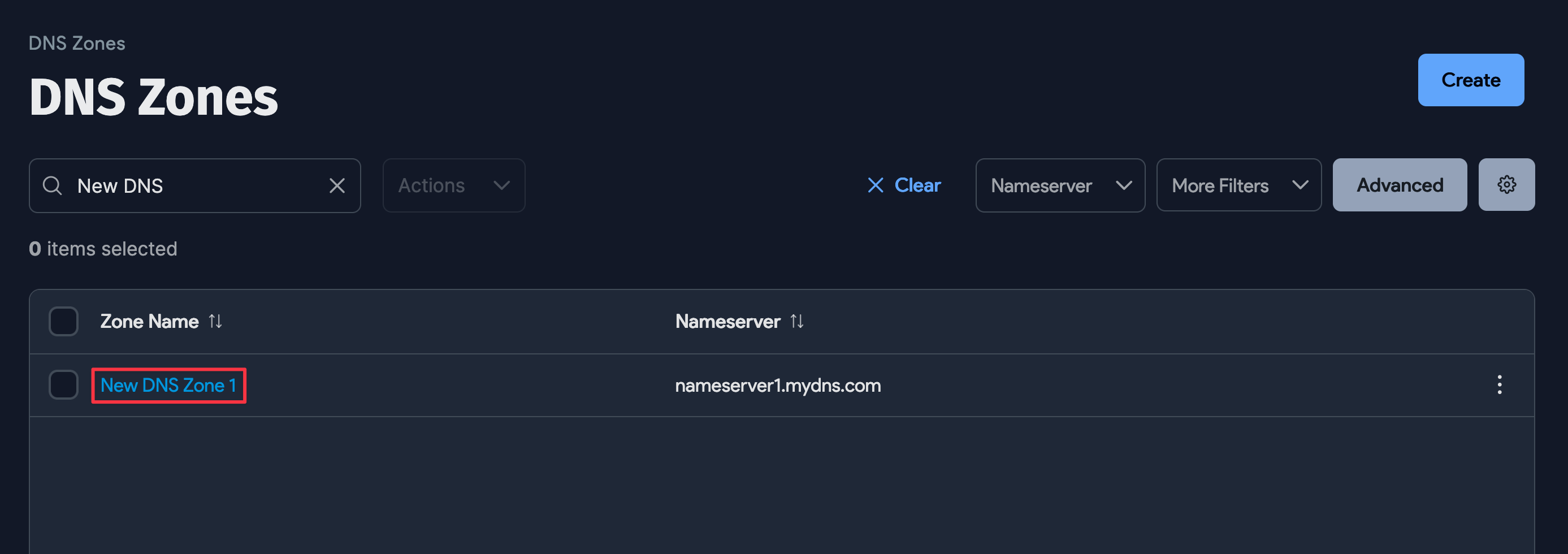Open the New DNS Zone 1 link
The width and height of the screenshot is (1568, 554).
[168, 385]
